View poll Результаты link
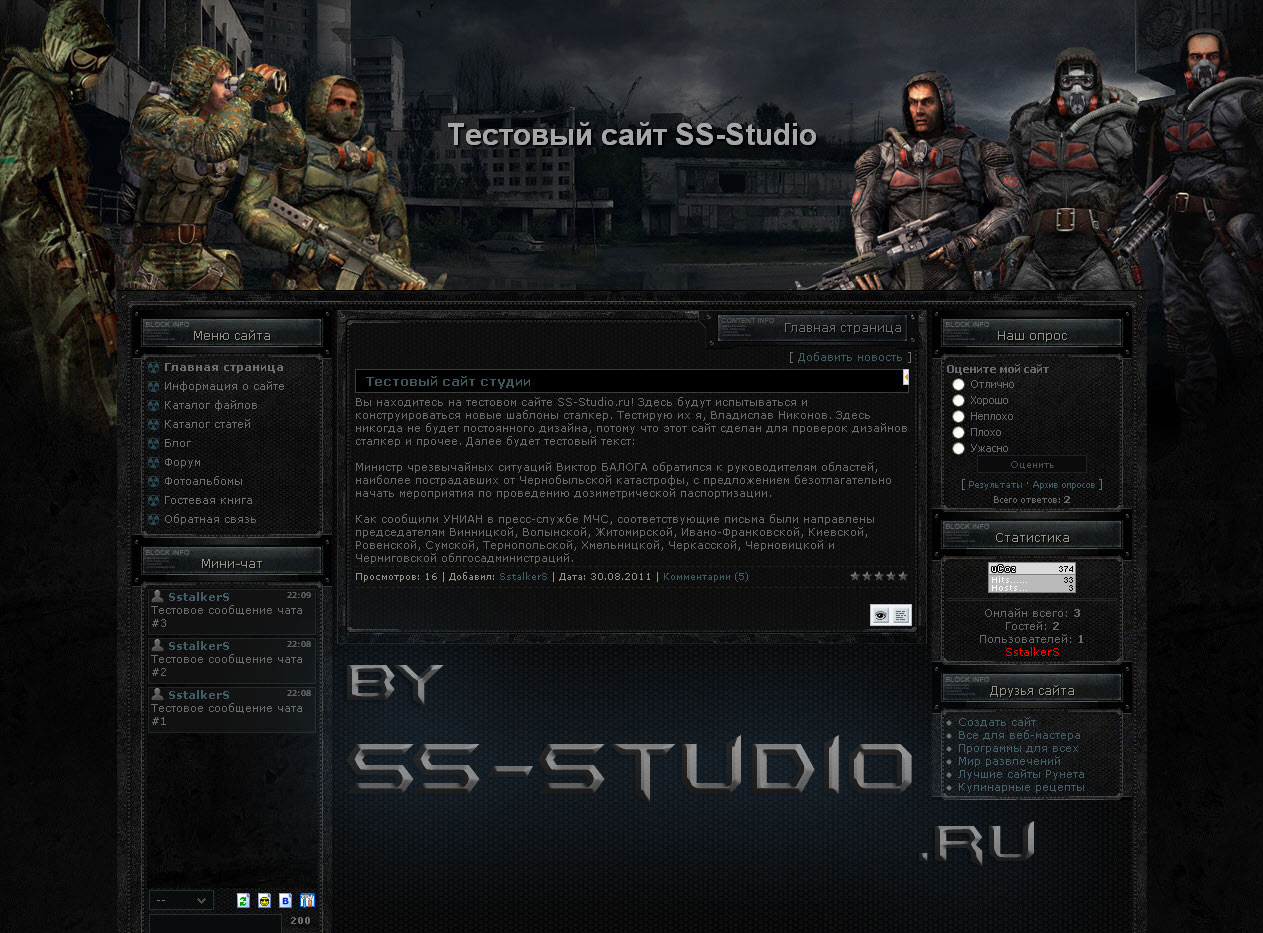This screenshot has width=1263, height=933. coord(995,484)
